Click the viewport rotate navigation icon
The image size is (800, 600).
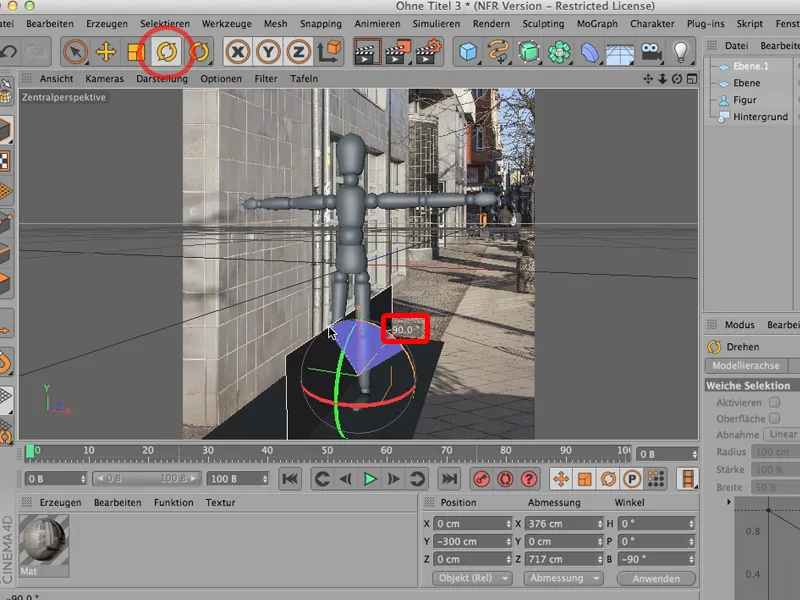677,79
